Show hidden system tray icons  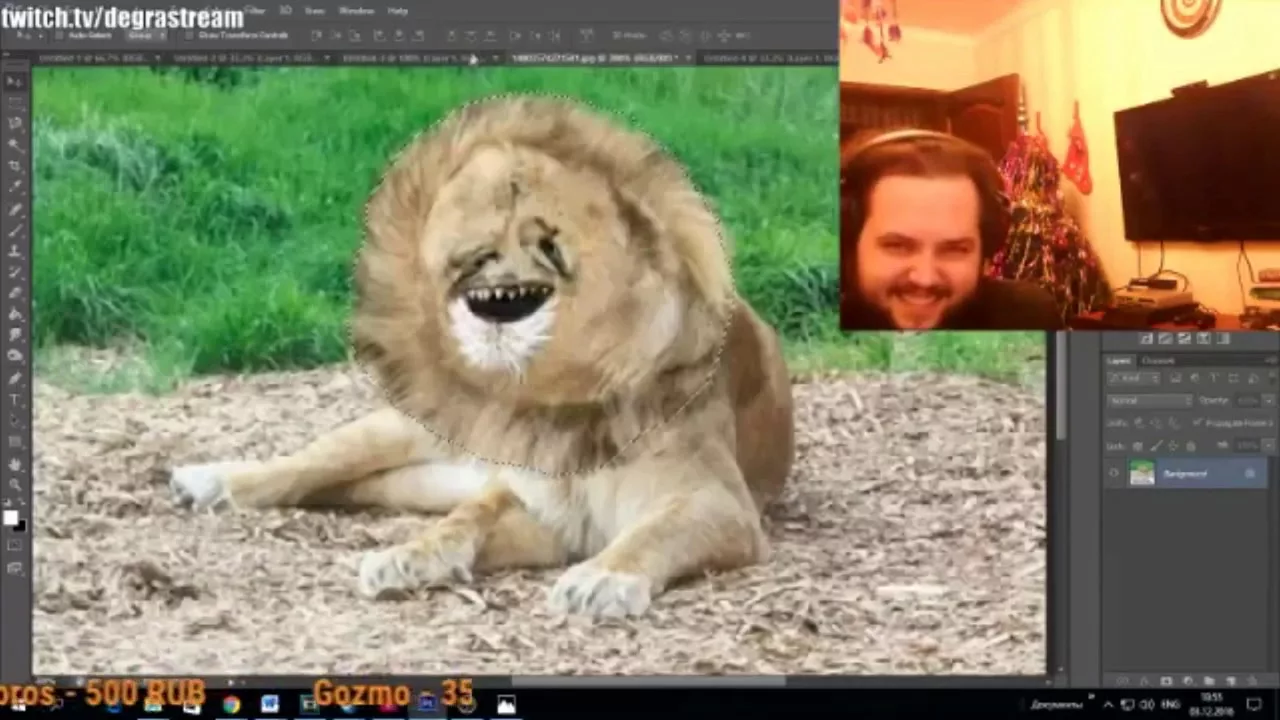(x=1108, y=704)
